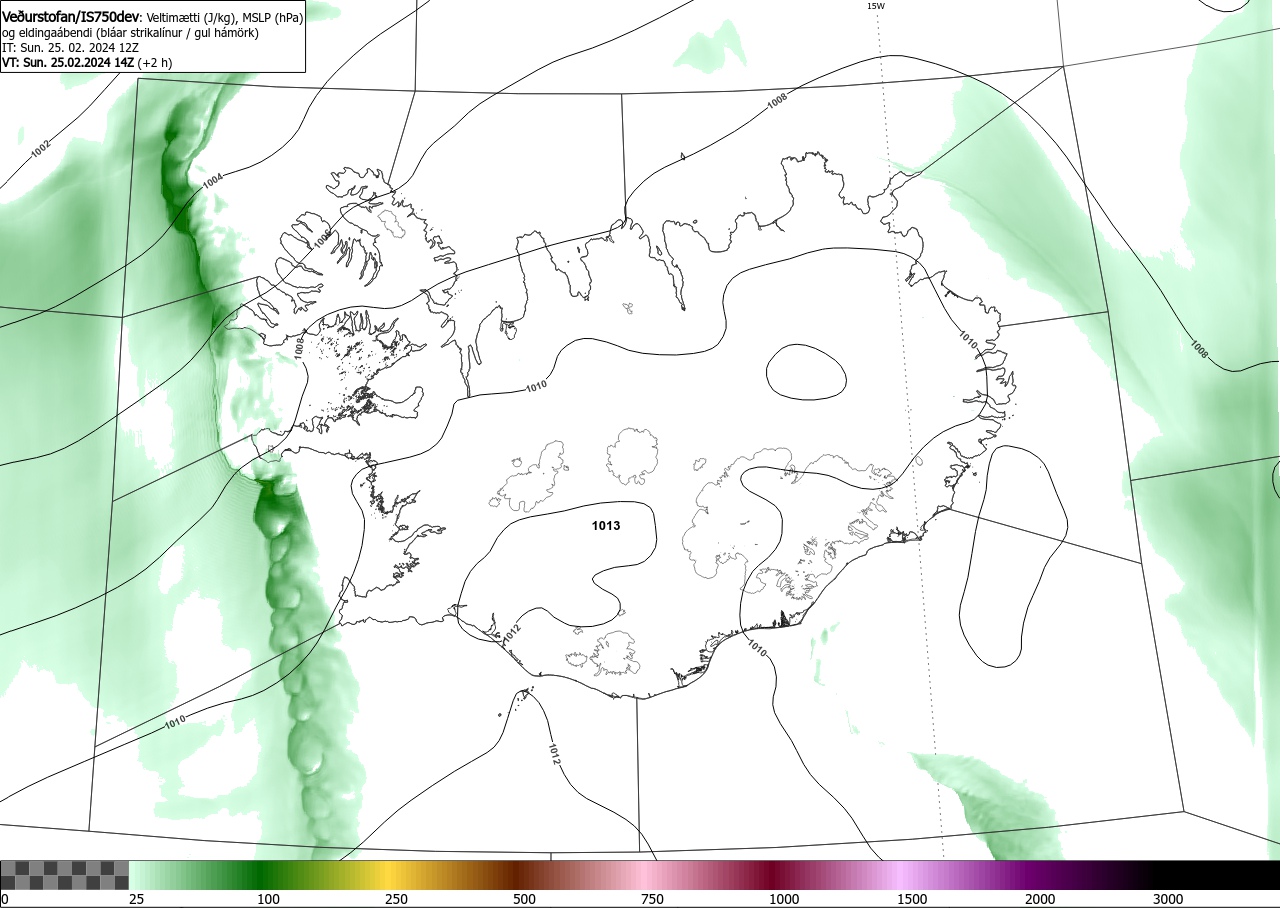This screenshot has width=1280, height=908.
Task: Click the 1010 isobar label off the south coast
Action: [x=756, y=650]
